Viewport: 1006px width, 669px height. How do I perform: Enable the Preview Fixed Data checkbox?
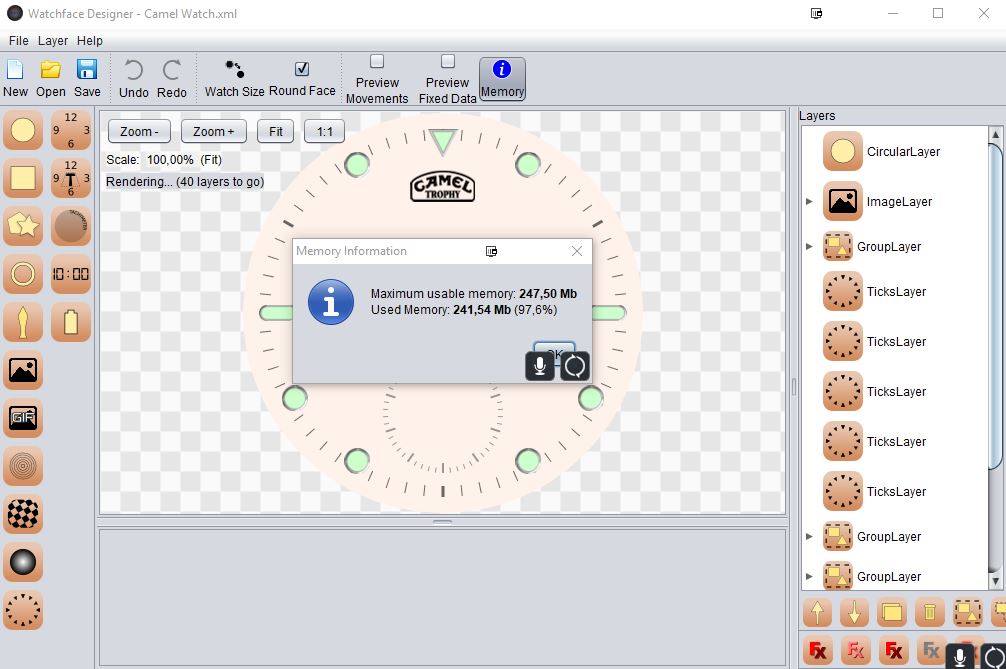[448, 62]
